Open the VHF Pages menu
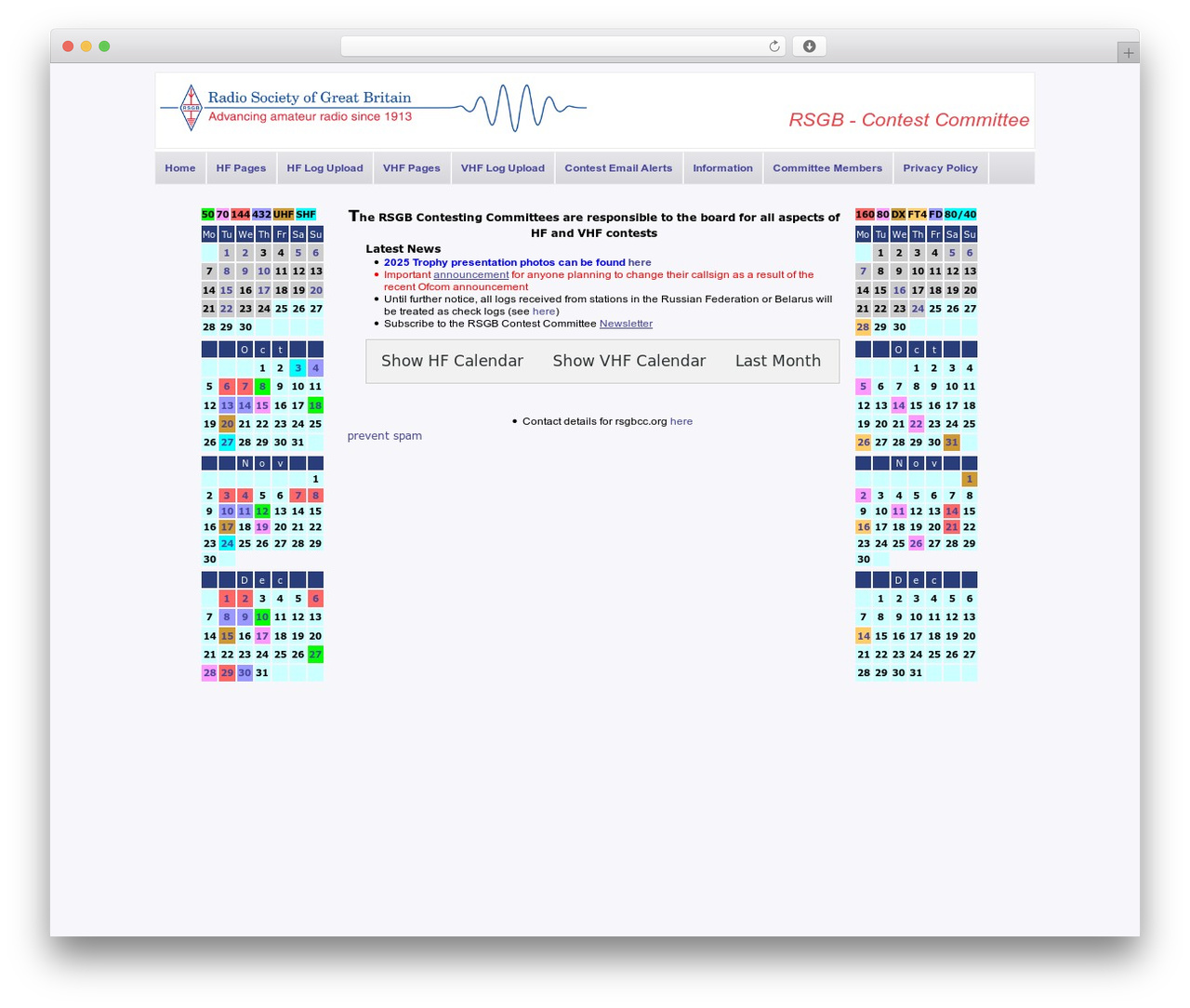This screenshot has width=1190, height=1008. point(412,168)
